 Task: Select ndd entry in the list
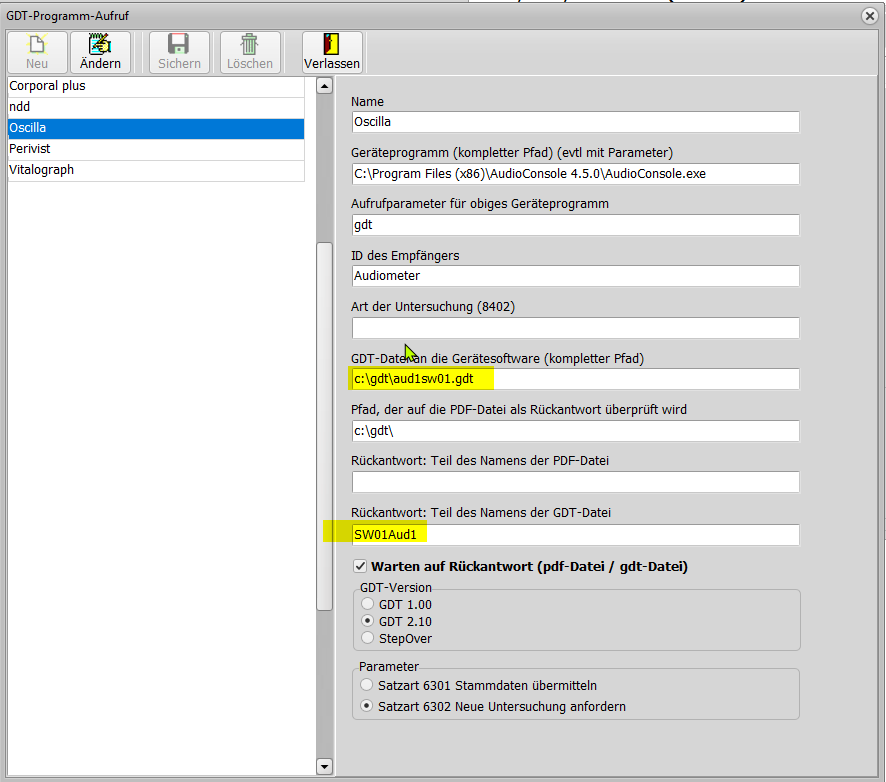pos(155,107)
